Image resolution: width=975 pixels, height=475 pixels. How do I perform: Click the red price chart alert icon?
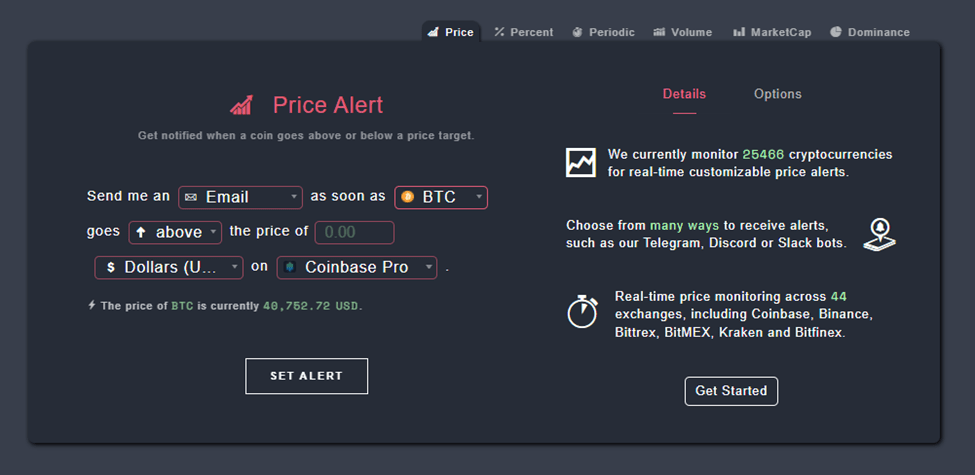(241, 105)
